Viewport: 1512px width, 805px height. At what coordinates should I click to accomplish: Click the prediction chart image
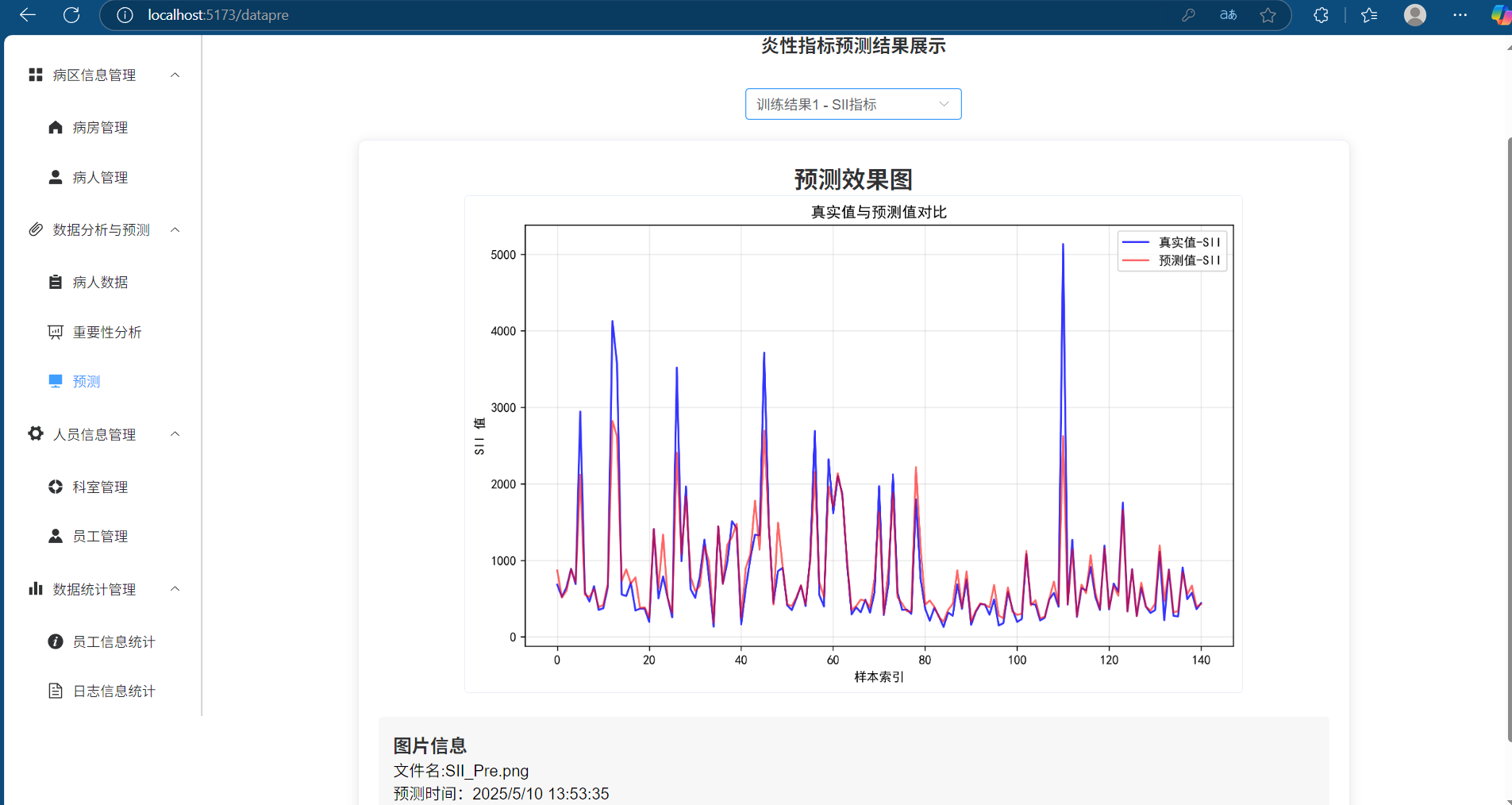[853, 445]
